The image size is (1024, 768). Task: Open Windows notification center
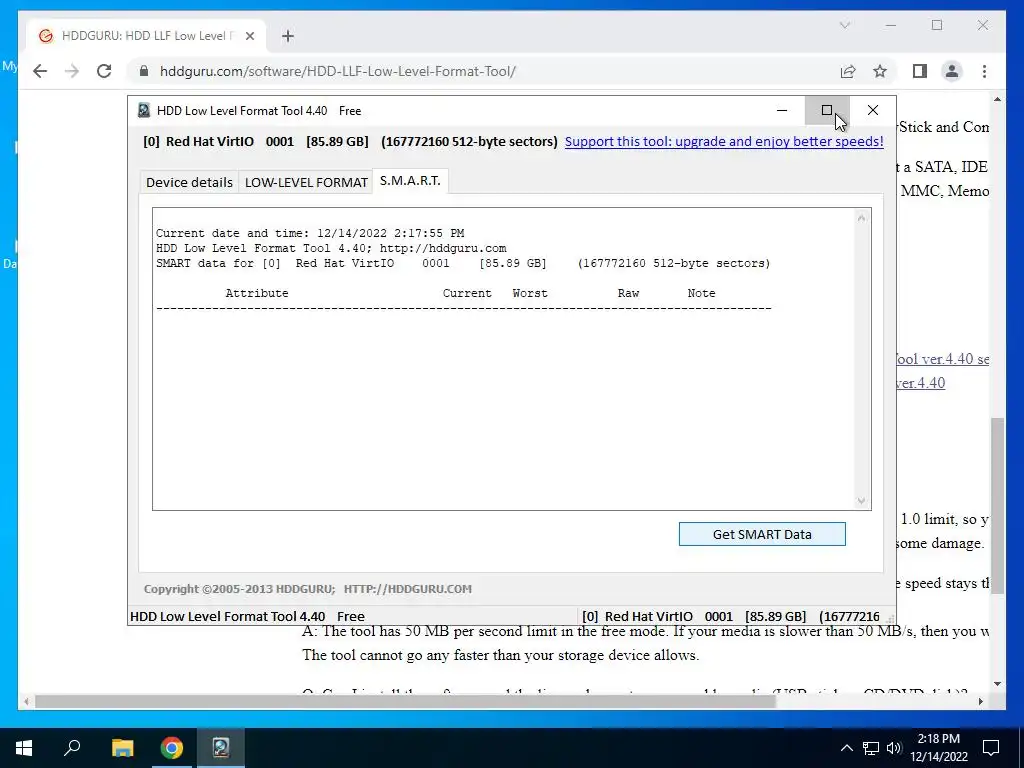pos(991,748)
